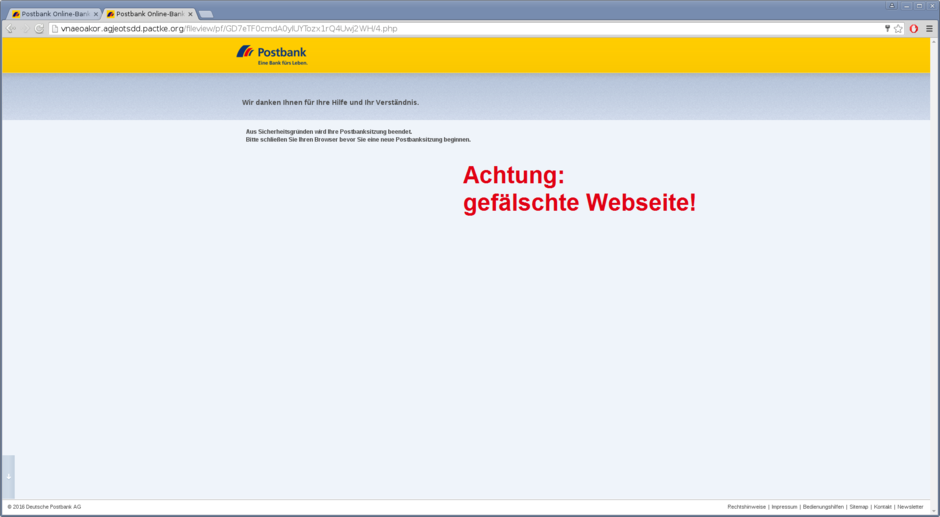The image size is (940, 517).
Task: Click the '© 2016 Deutsche Postbank AG' text
Action: pyautogui.click(x=44, y=507)
